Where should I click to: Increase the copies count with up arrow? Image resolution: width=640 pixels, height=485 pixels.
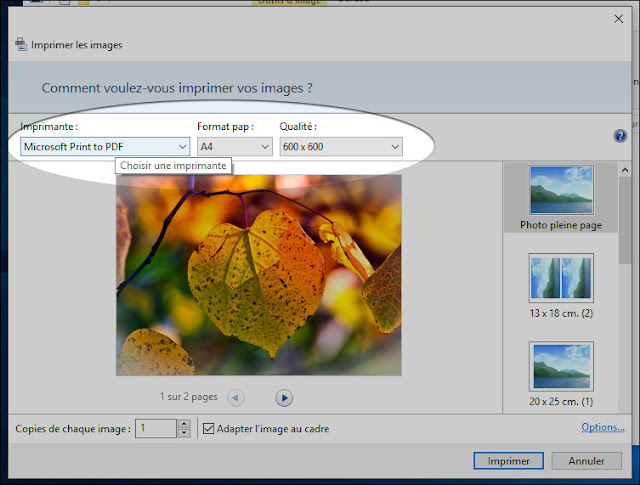184,424
